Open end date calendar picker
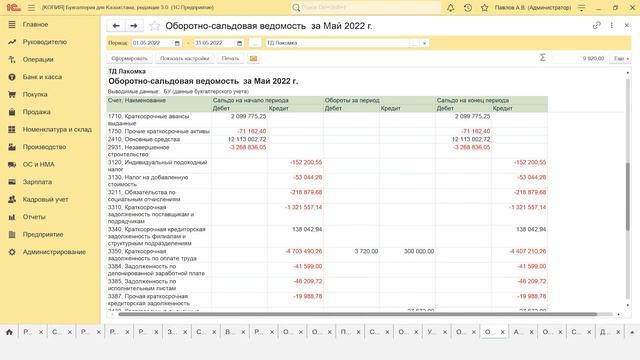Screen dimensions: 640x360 point(240,43)
